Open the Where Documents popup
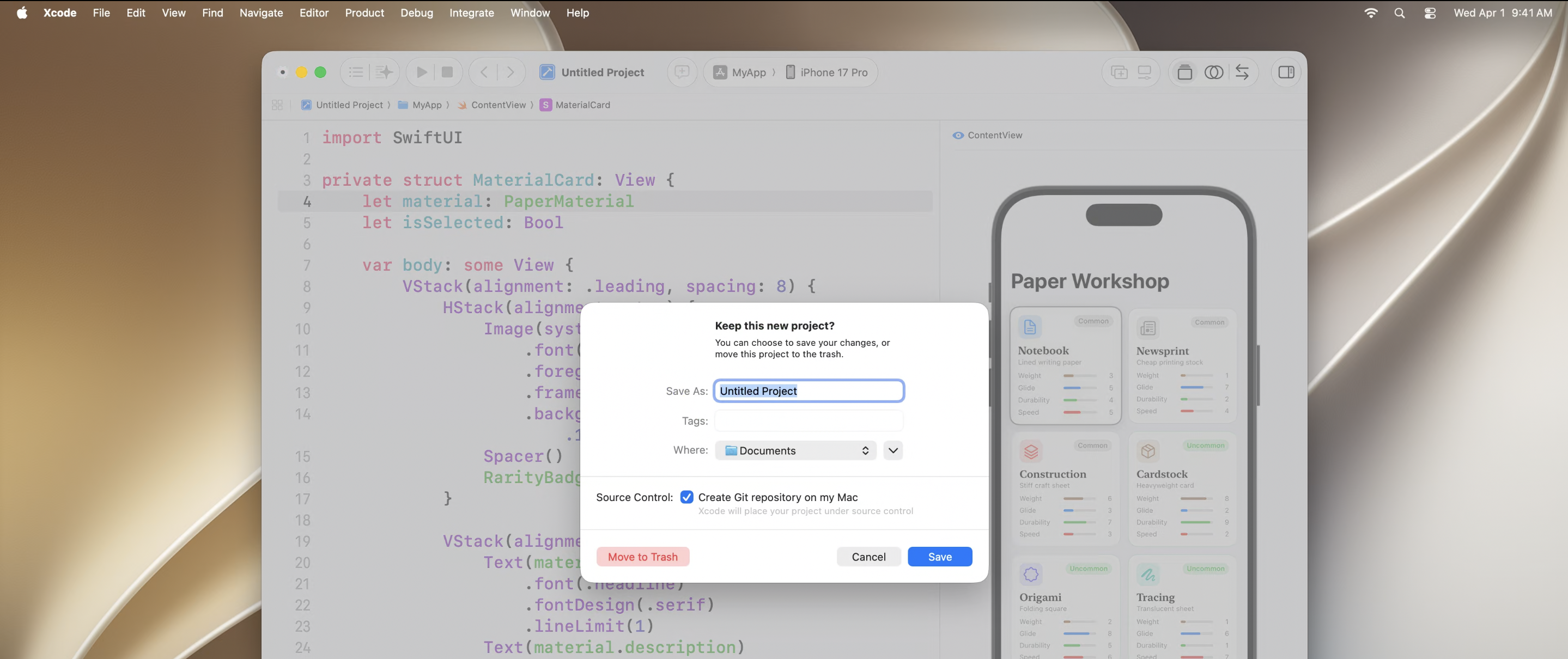Viewport: 1568px width, 659px height. tap(795, 450)
